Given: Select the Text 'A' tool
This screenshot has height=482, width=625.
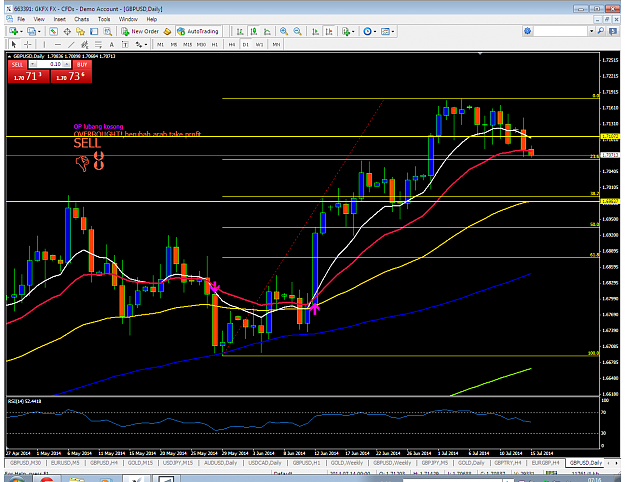Looking at the screenshot, I should pos(112,44).
